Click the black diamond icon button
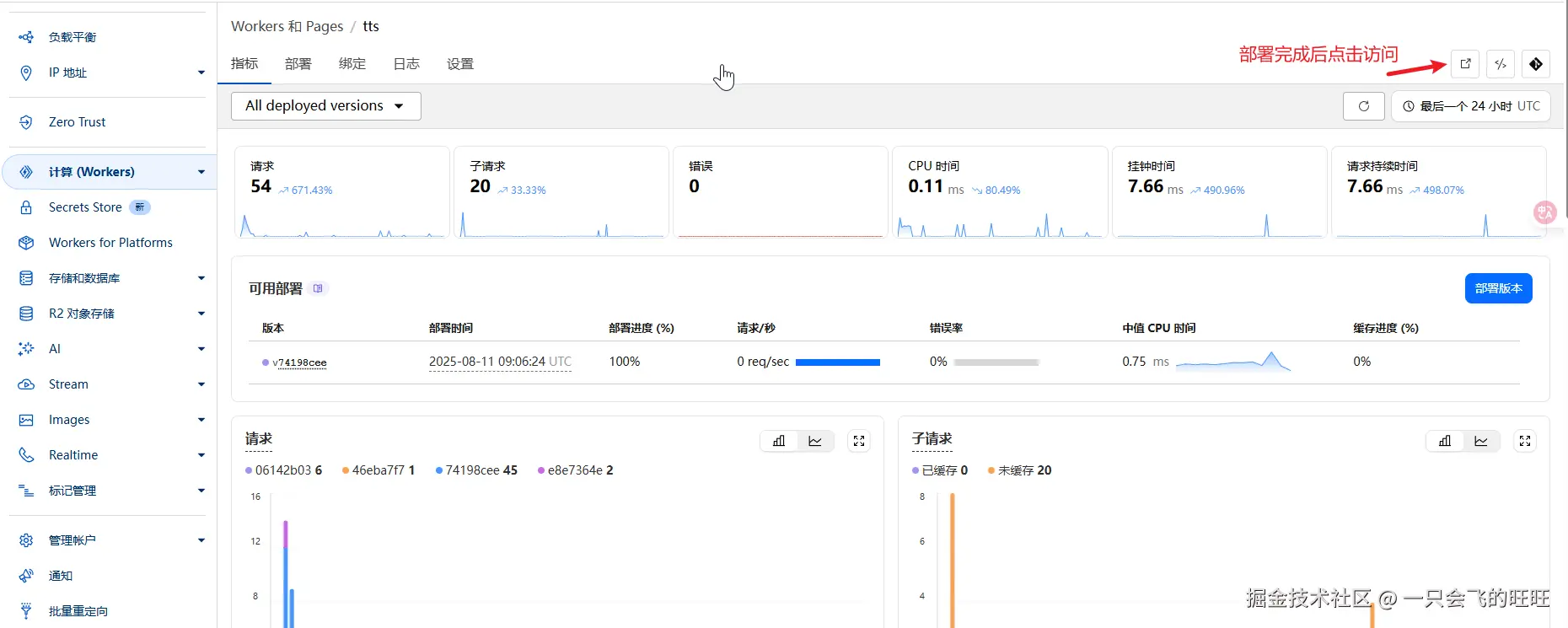 (x=1536, y=64)
